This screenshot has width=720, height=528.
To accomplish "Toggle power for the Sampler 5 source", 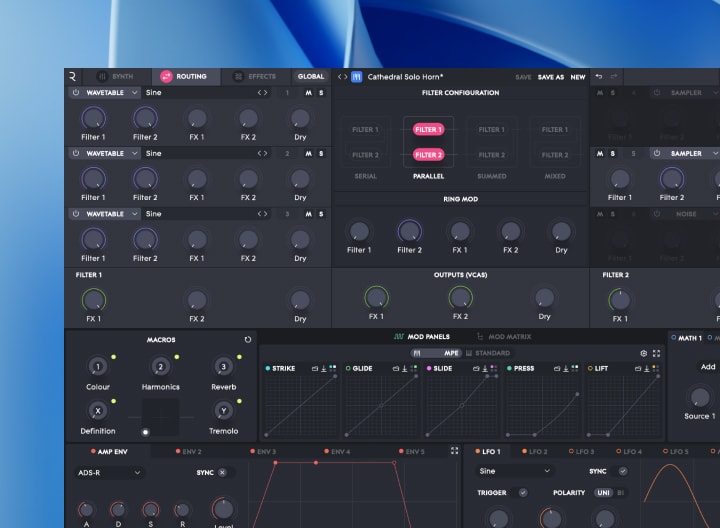I will pos(657,153).
